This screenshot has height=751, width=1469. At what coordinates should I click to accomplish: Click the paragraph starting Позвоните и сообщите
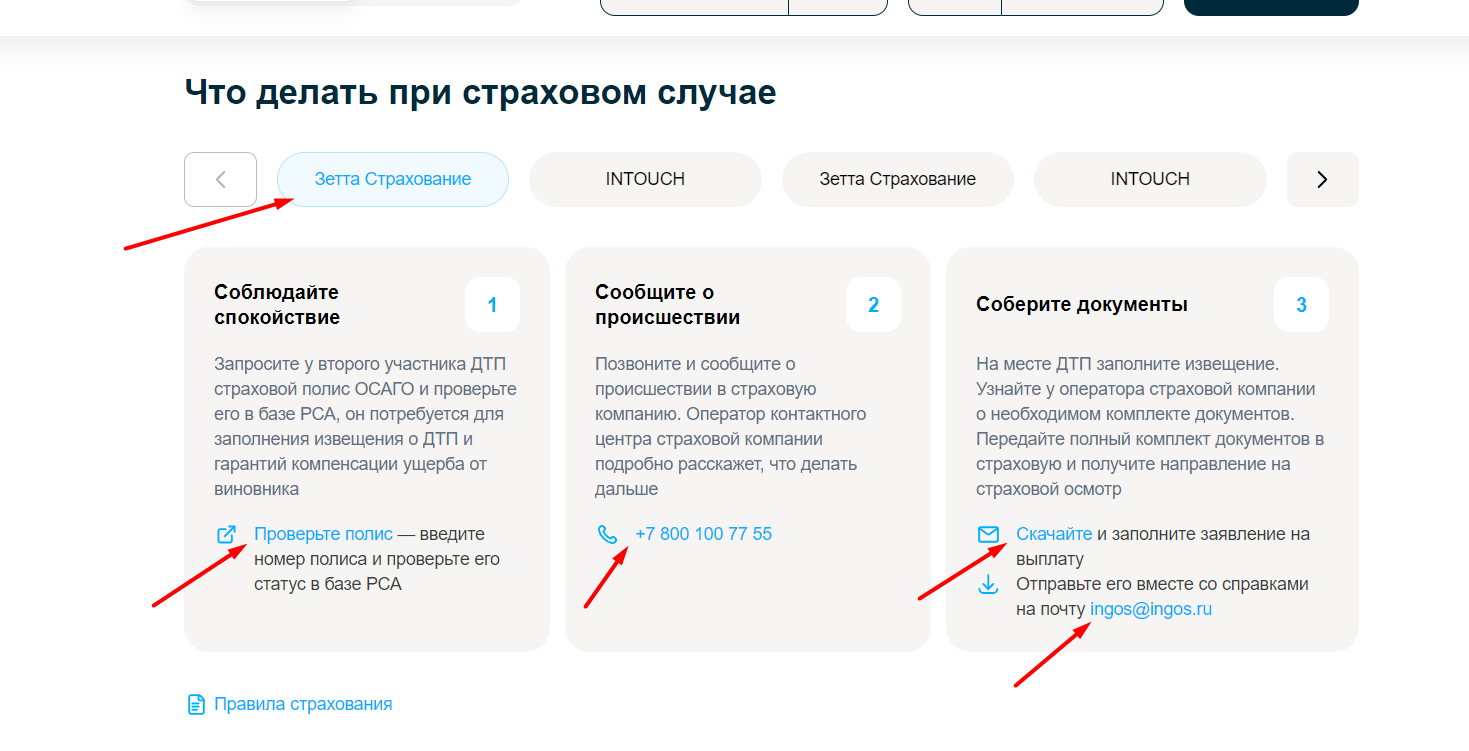731,427
